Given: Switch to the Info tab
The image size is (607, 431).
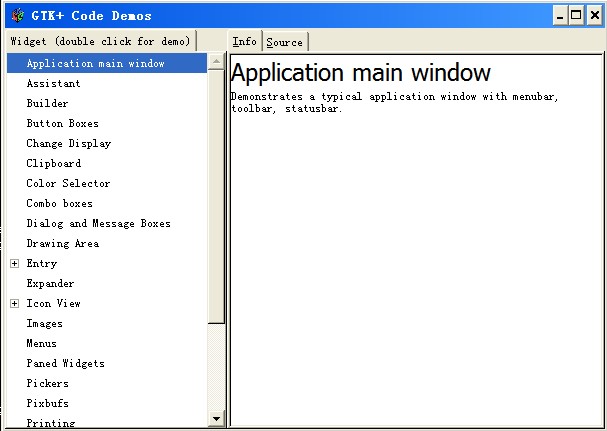Looking at the screenshot, I should click(x=245, y=41).
